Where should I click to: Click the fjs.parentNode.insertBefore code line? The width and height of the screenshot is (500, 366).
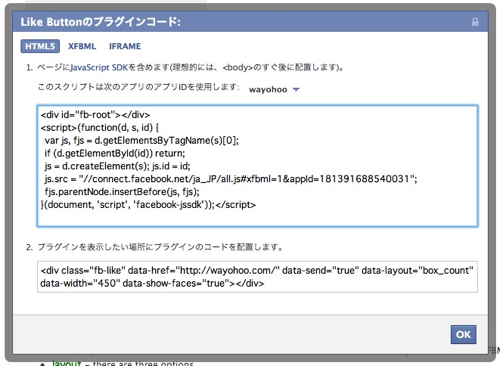pyautogui.click(x=122, y=192)
